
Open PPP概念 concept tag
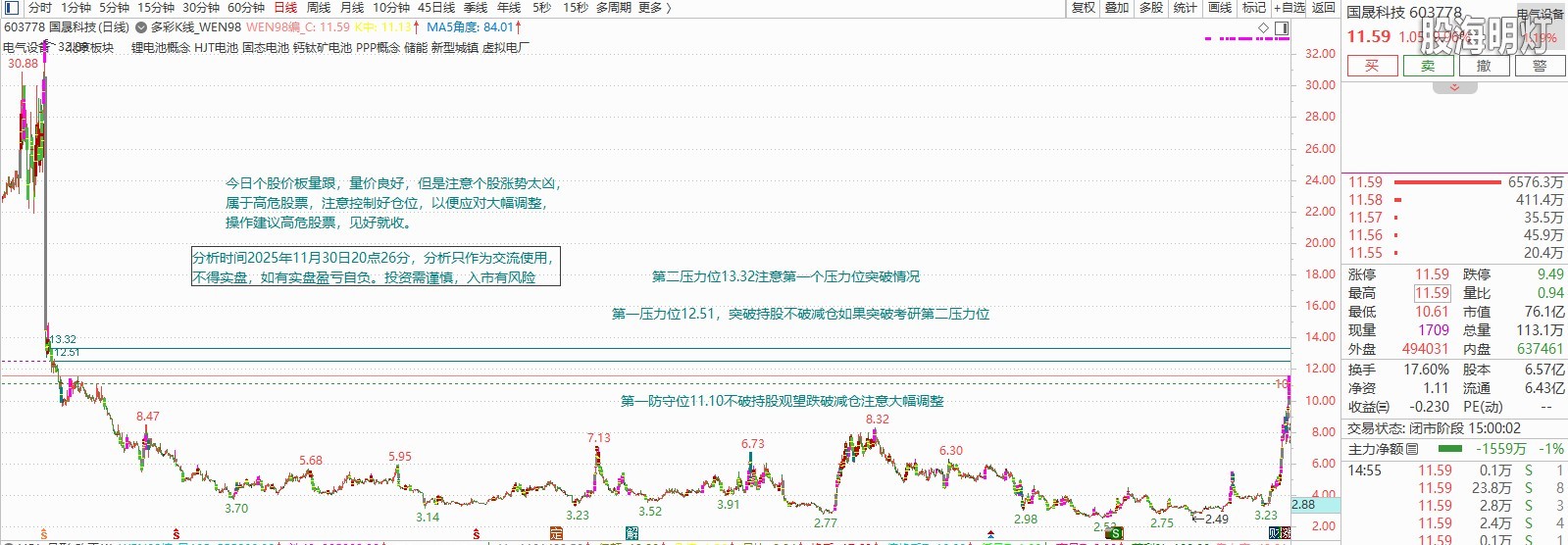tap(378, 47)
